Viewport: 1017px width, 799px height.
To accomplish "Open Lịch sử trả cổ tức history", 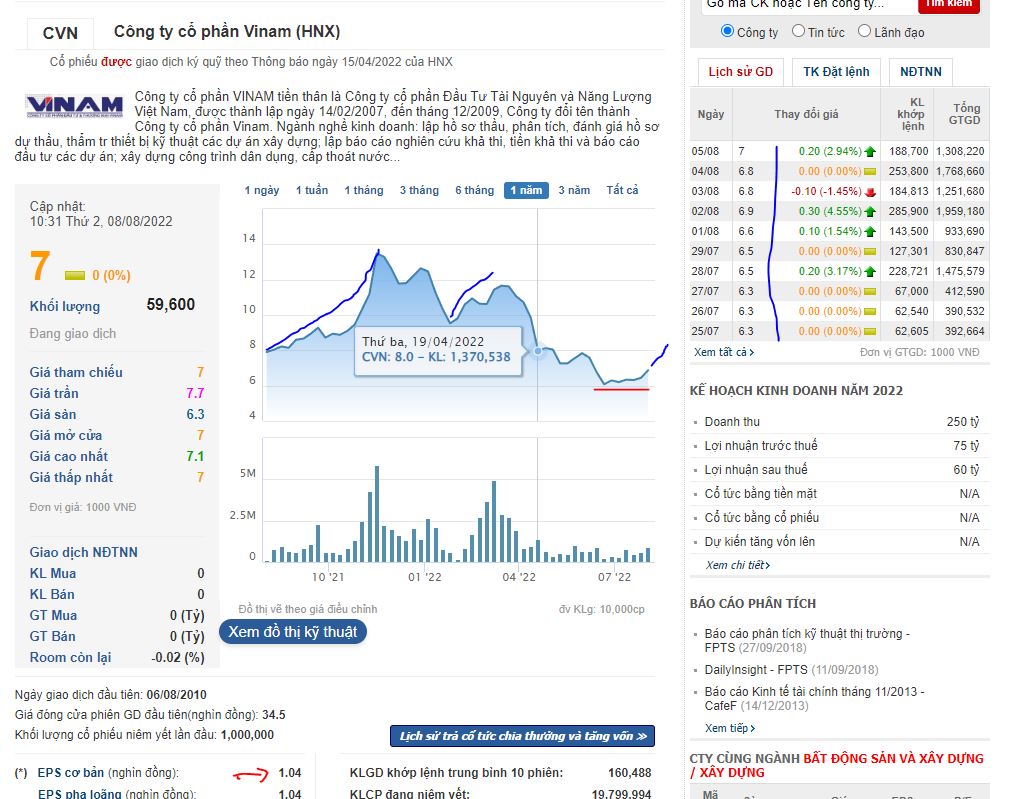I will coord(522,736).
